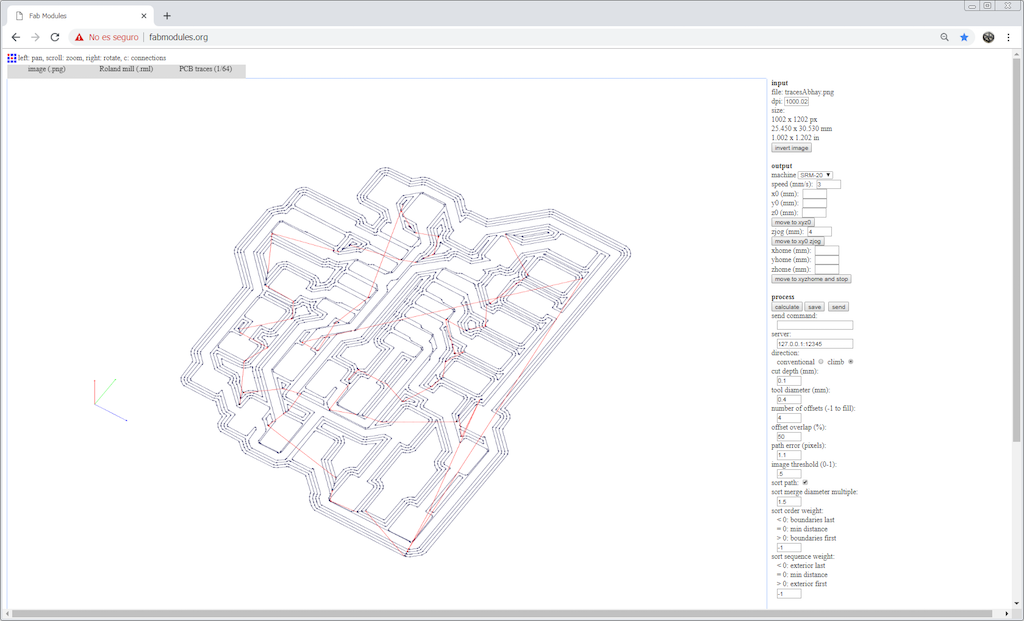The image size is (1024, 621).
Task: Edit the dpi input field
Action: [x=796, y=101]
